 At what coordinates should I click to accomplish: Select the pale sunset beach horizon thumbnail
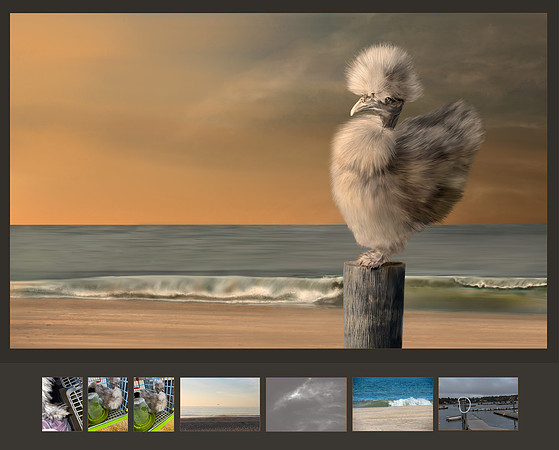pos(220,404)
